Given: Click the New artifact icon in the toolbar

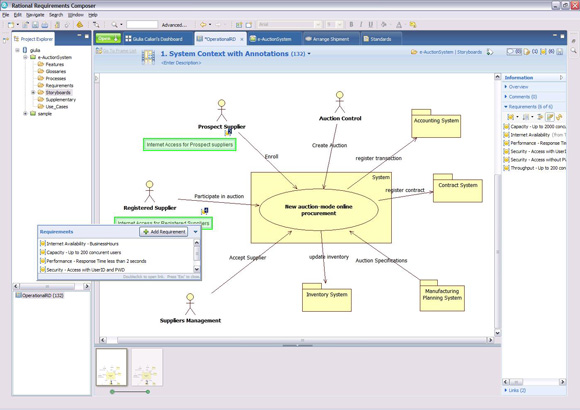Looking at the screenshot, I should [x=11, y=25].
